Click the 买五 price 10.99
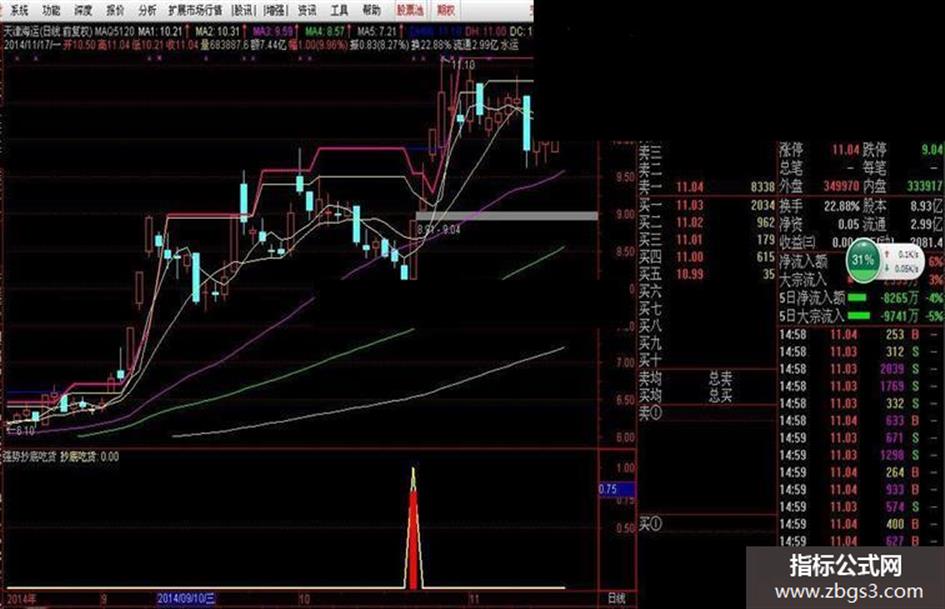The height and width of the screenshot is (609, 945). (x=689, y=274)
